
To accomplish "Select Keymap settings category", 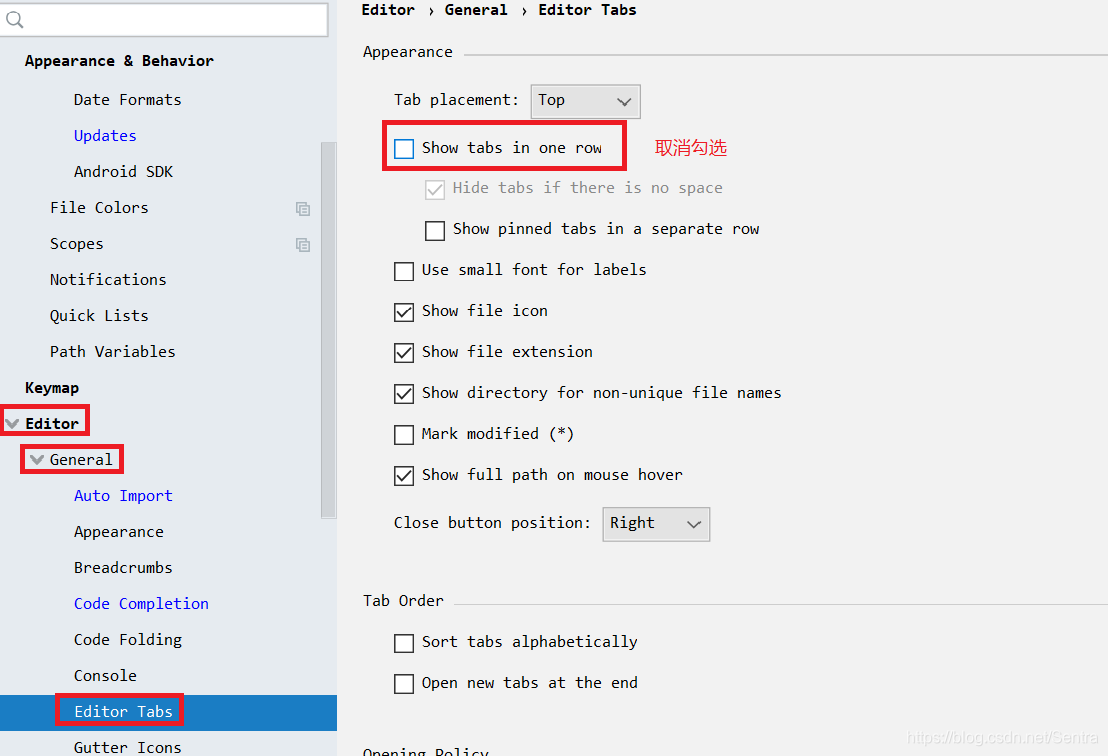I will [52, 388].
